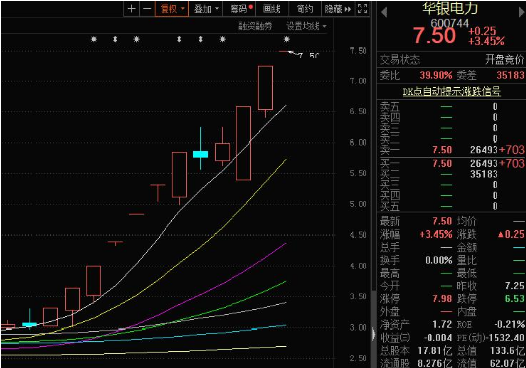
Task: Zoom in the K-line chart with plus
Action: (x=132, y=9)
